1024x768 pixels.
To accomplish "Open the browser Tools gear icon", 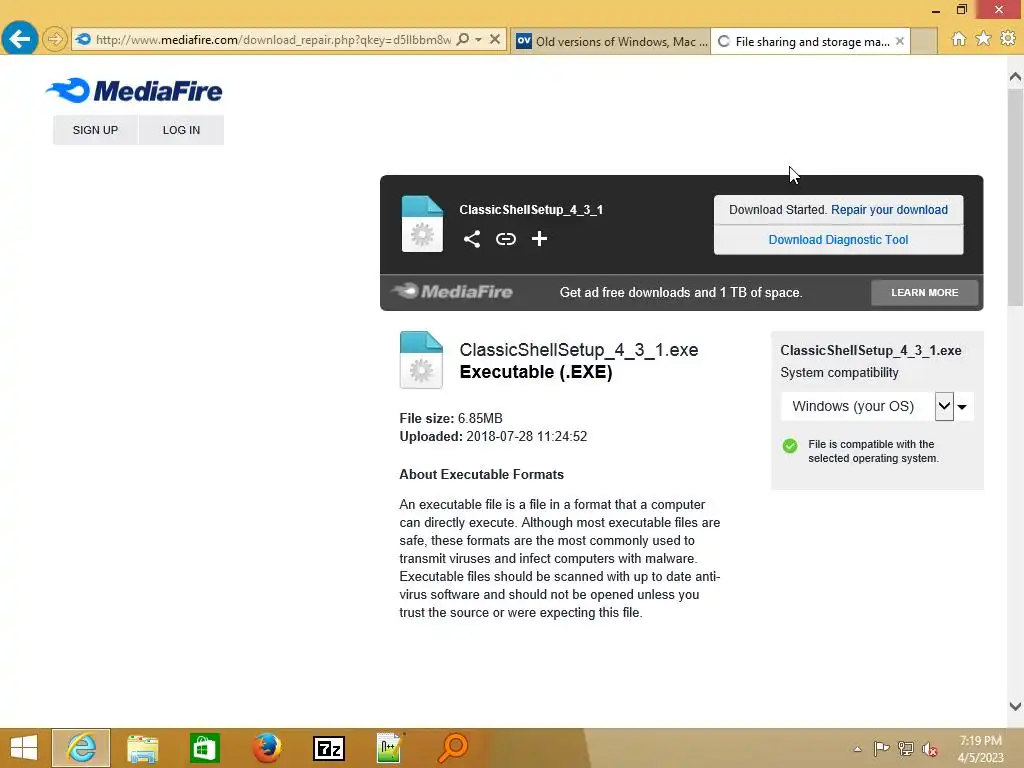I will click(1008, 39).
